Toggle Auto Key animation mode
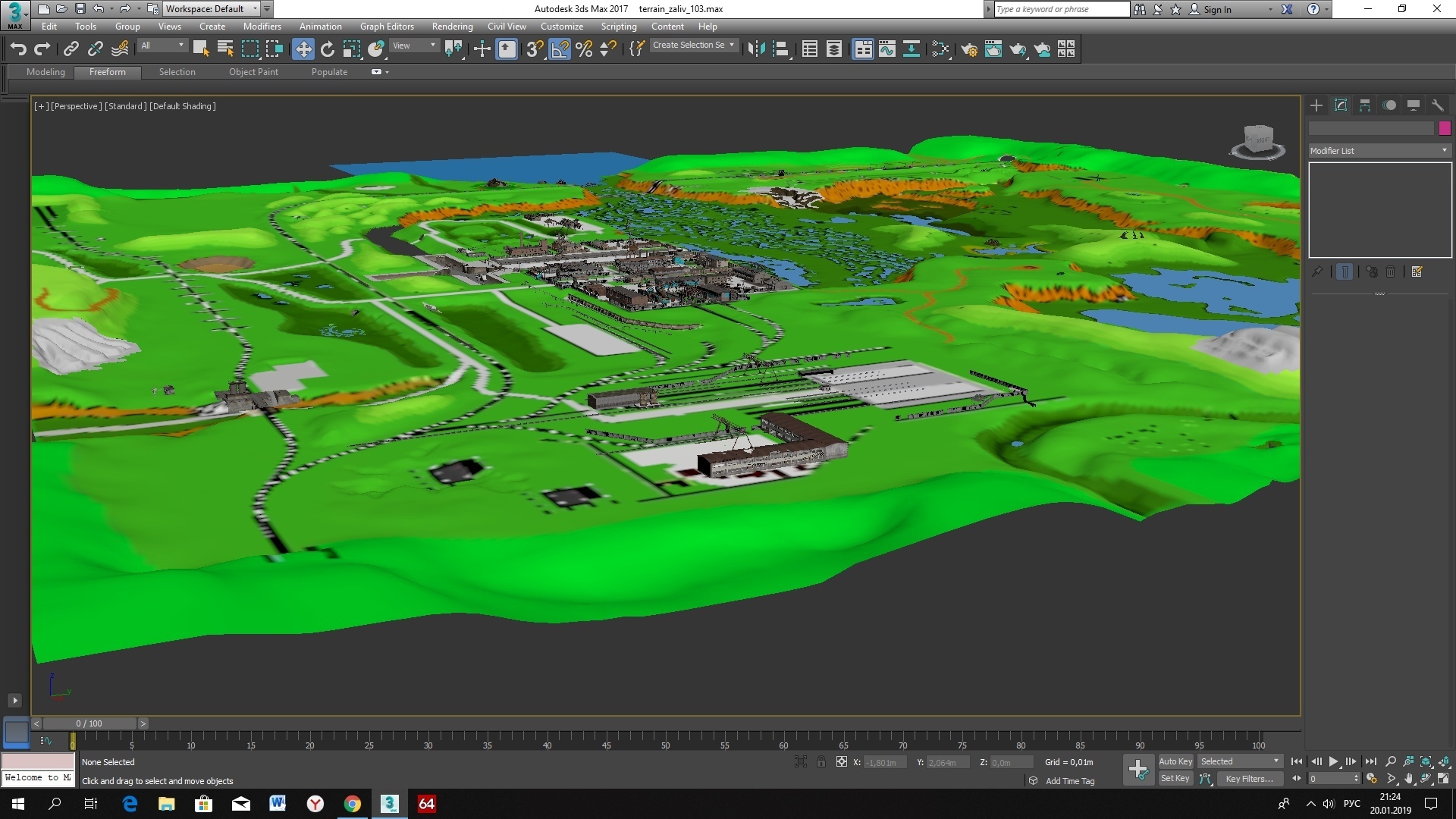Image resolution: width=1456 pixels, height=819 pixels. click(1175, 761)
